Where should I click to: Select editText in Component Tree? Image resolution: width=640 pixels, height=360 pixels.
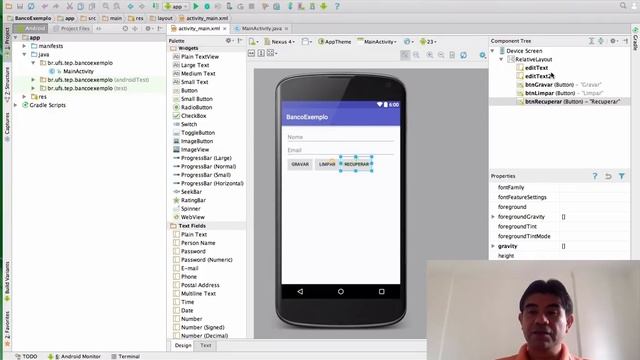532,68
